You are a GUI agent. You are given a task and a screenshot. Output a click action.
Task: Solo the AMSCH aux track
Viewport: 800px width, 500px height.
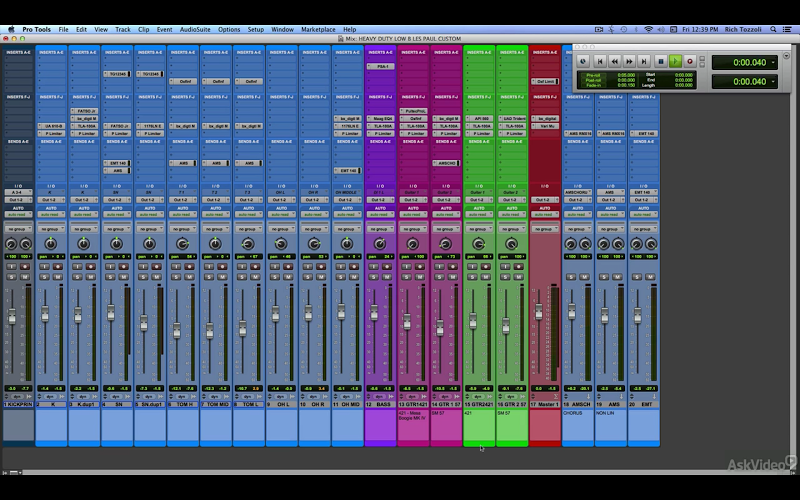571,277
